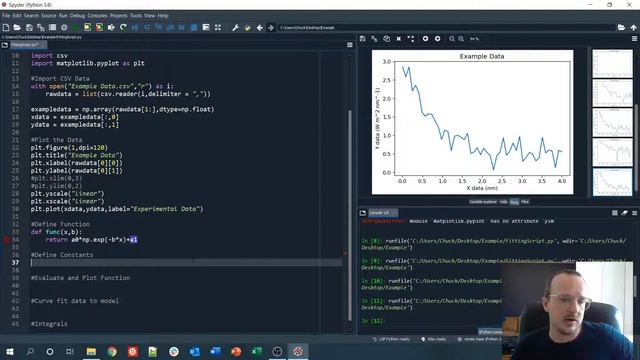Open the Tools menu

136,16
